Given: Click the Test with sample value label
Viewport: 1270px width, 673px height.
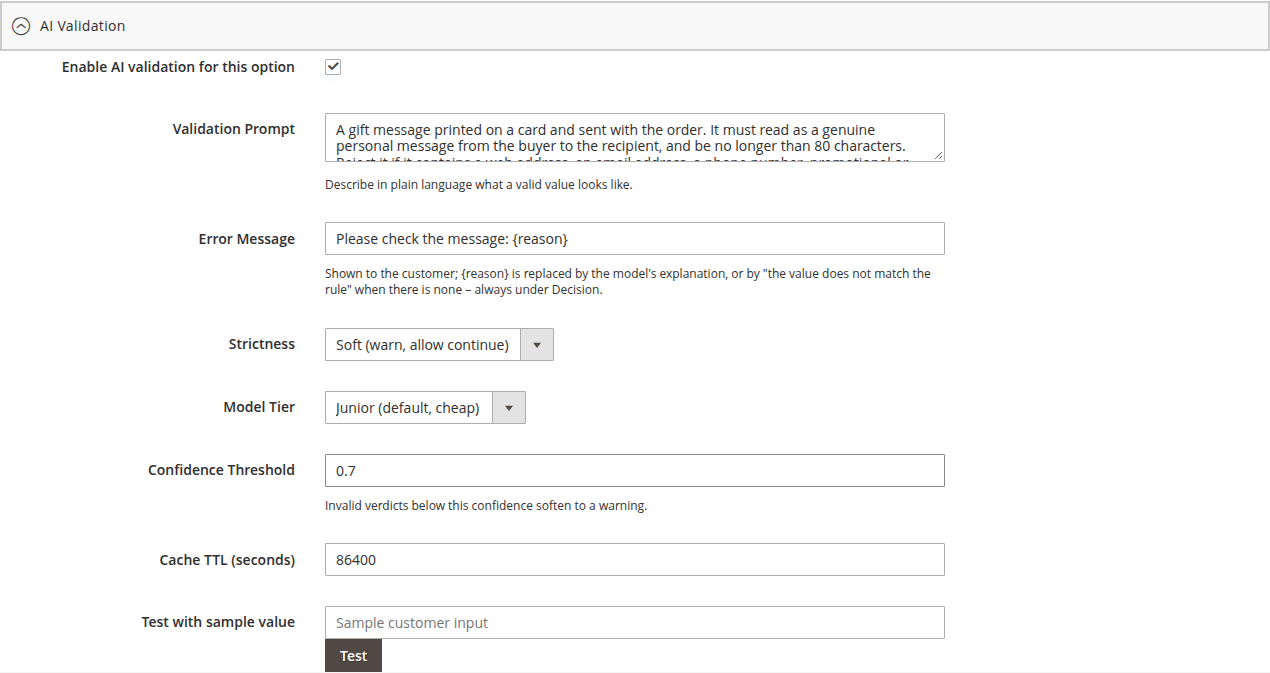Looking at the screenshot, I should (x=218, y=622).
